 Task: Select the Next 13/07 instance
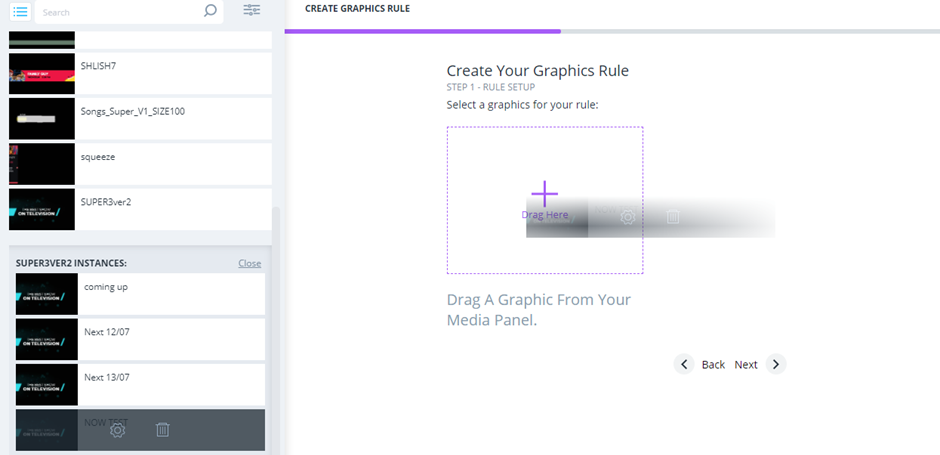(140, 385)
